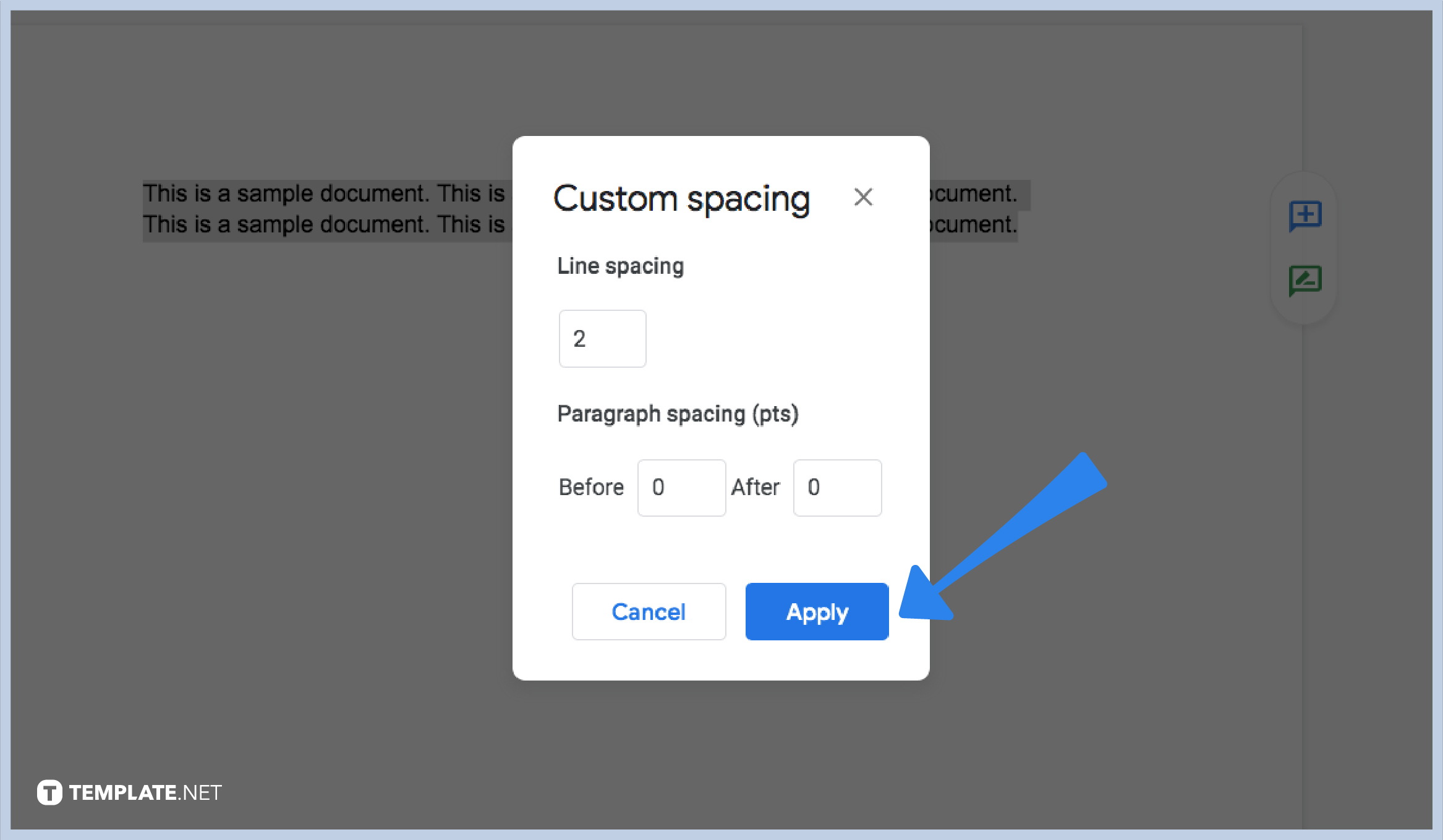Click the Paragraph spacing (pts) label

coord(678,414)
